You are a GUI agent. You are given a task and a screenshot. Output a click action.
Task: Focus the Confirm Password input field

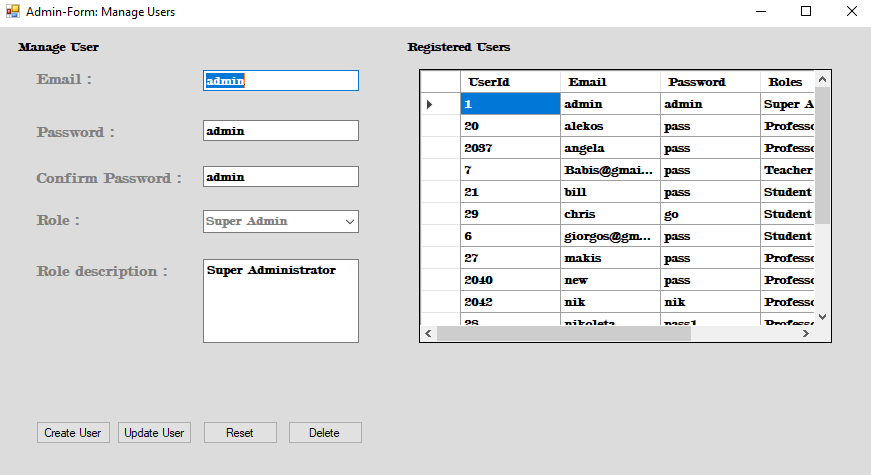coord(281,177)
